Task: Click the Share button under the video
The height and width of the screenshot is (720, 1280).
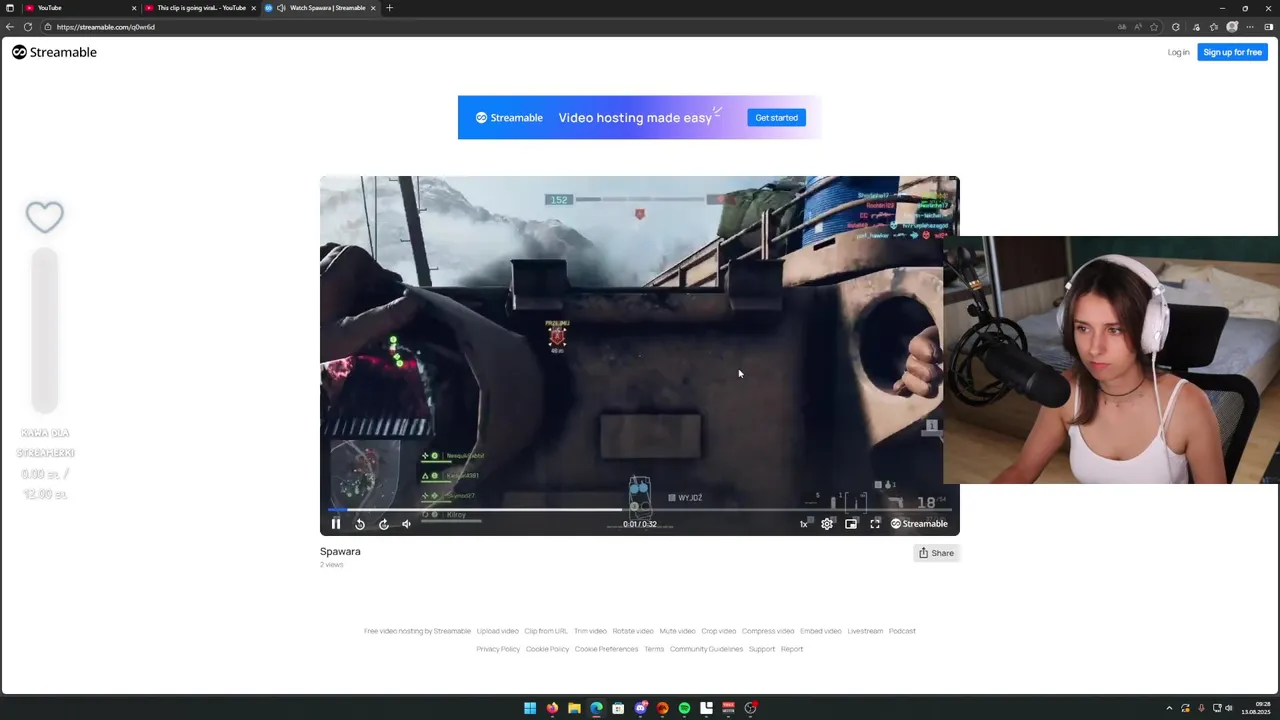Action: [x=936, y=553]
